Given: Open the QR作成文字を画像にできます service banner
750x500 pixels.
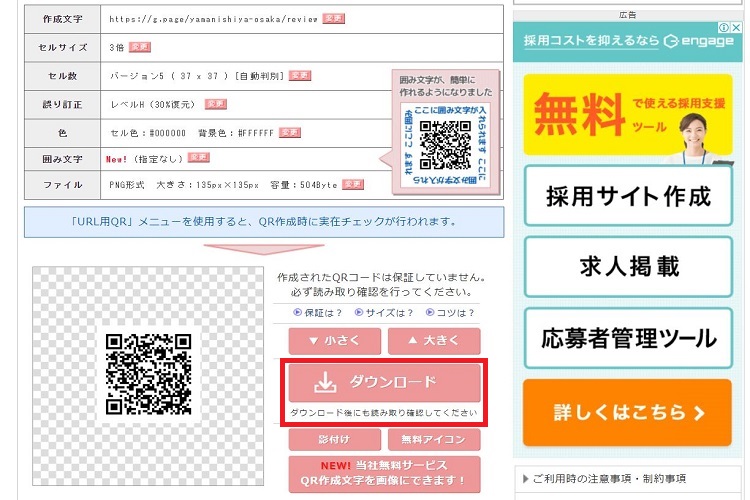Looking at the screenshot, I should click(x=385, y=474).
